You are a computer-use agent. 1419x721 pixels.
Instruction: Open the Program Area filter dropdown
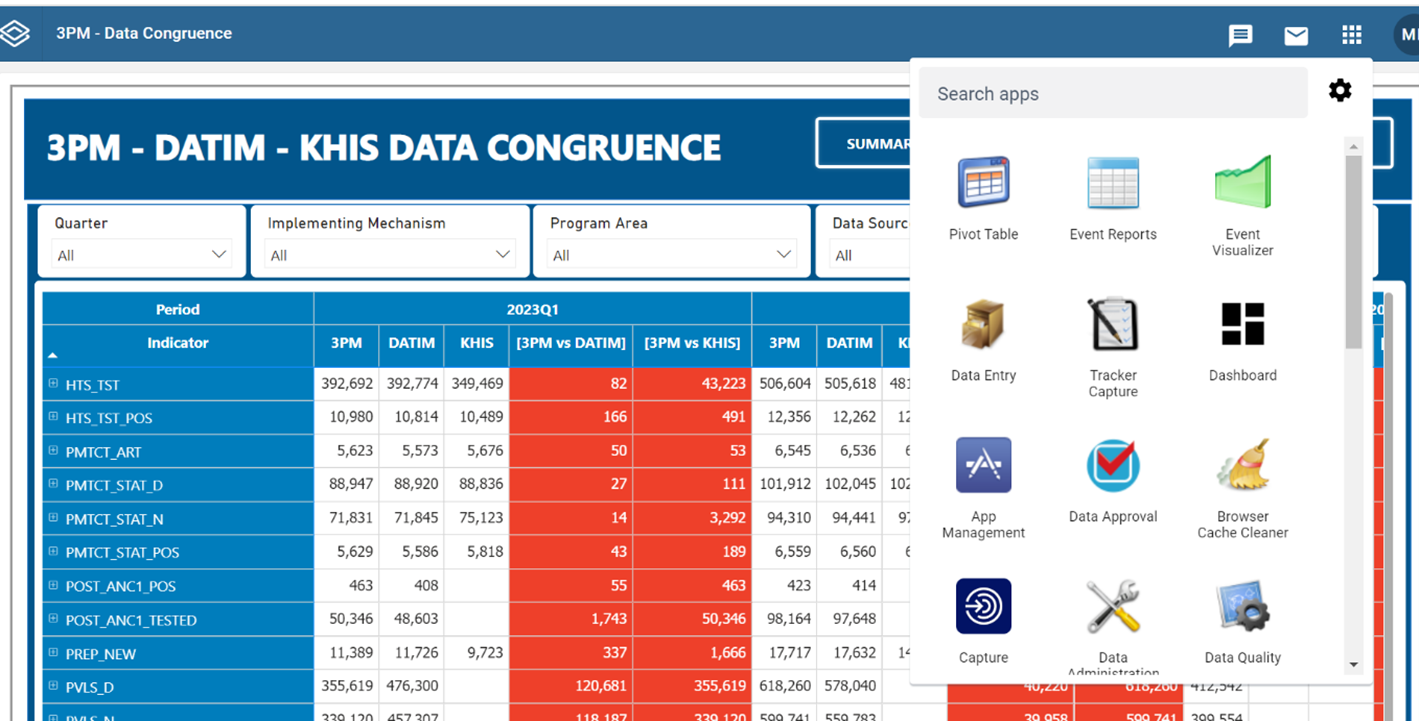(x=672, y=255)
